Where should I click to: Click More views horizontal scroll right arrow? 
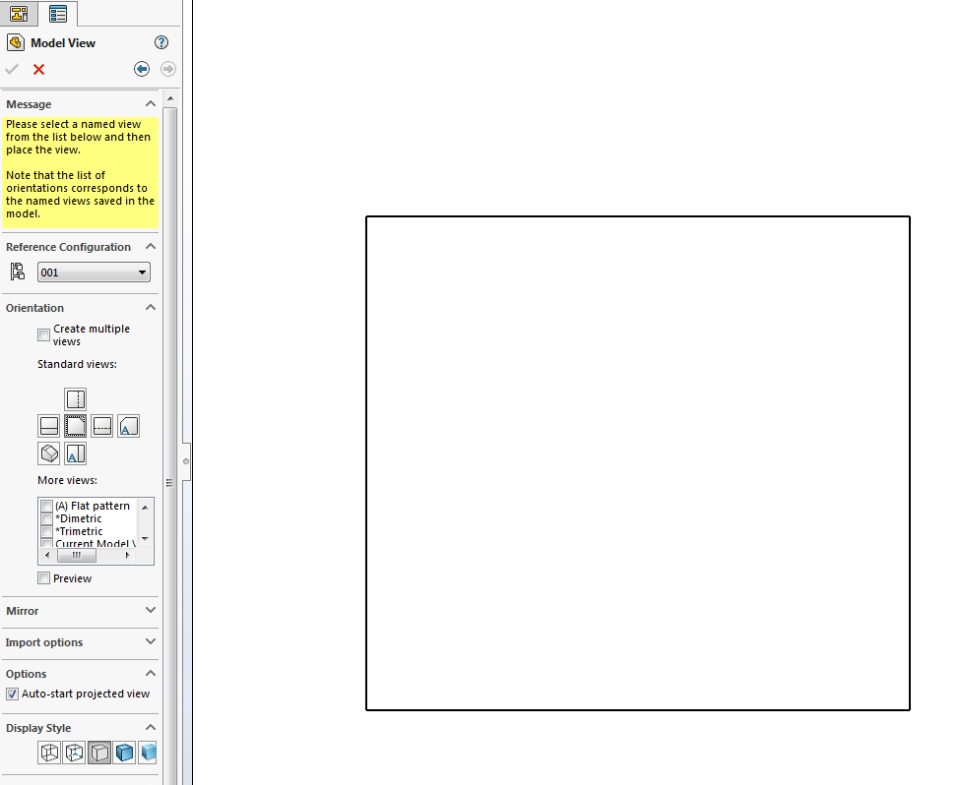[x=127, y=555]
